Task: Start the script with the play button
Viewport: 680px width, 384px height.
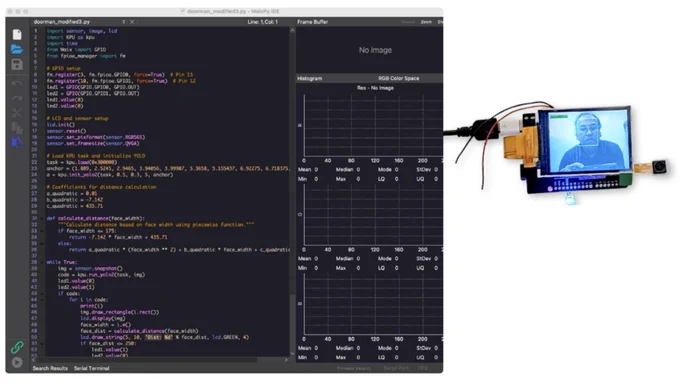Action: [17, 362]
